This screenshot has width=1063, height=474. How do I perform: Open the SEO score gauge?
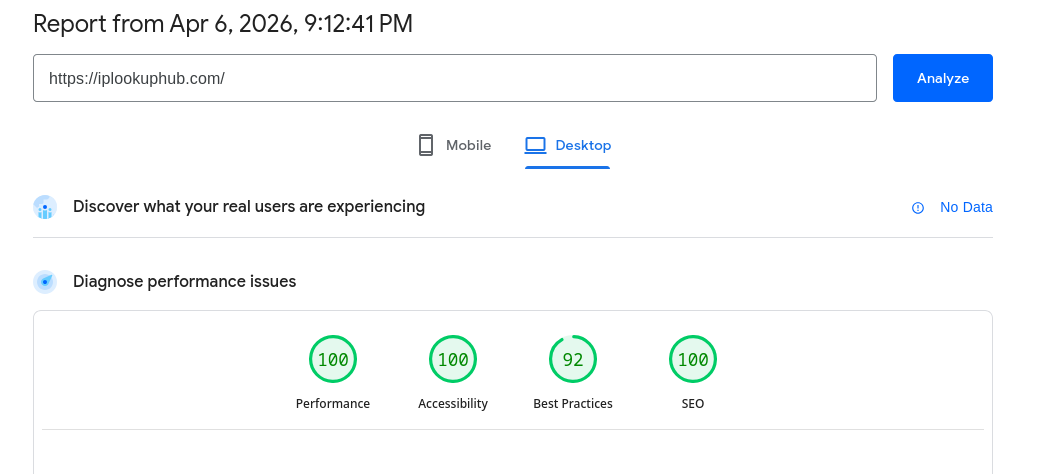pos(693,359)
